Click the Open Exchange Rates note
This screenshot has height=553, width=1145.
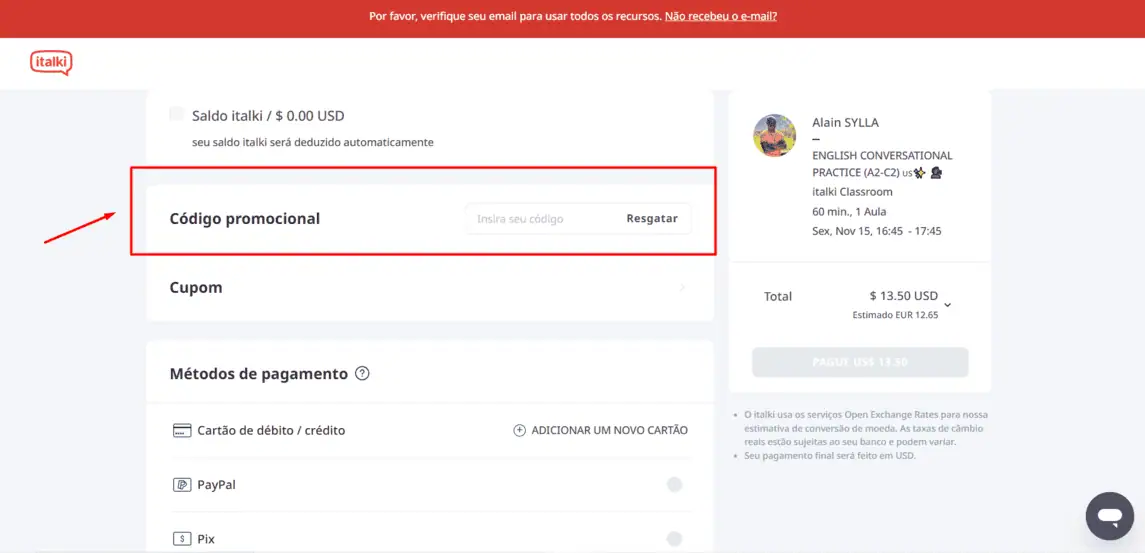tap(866, 428)
